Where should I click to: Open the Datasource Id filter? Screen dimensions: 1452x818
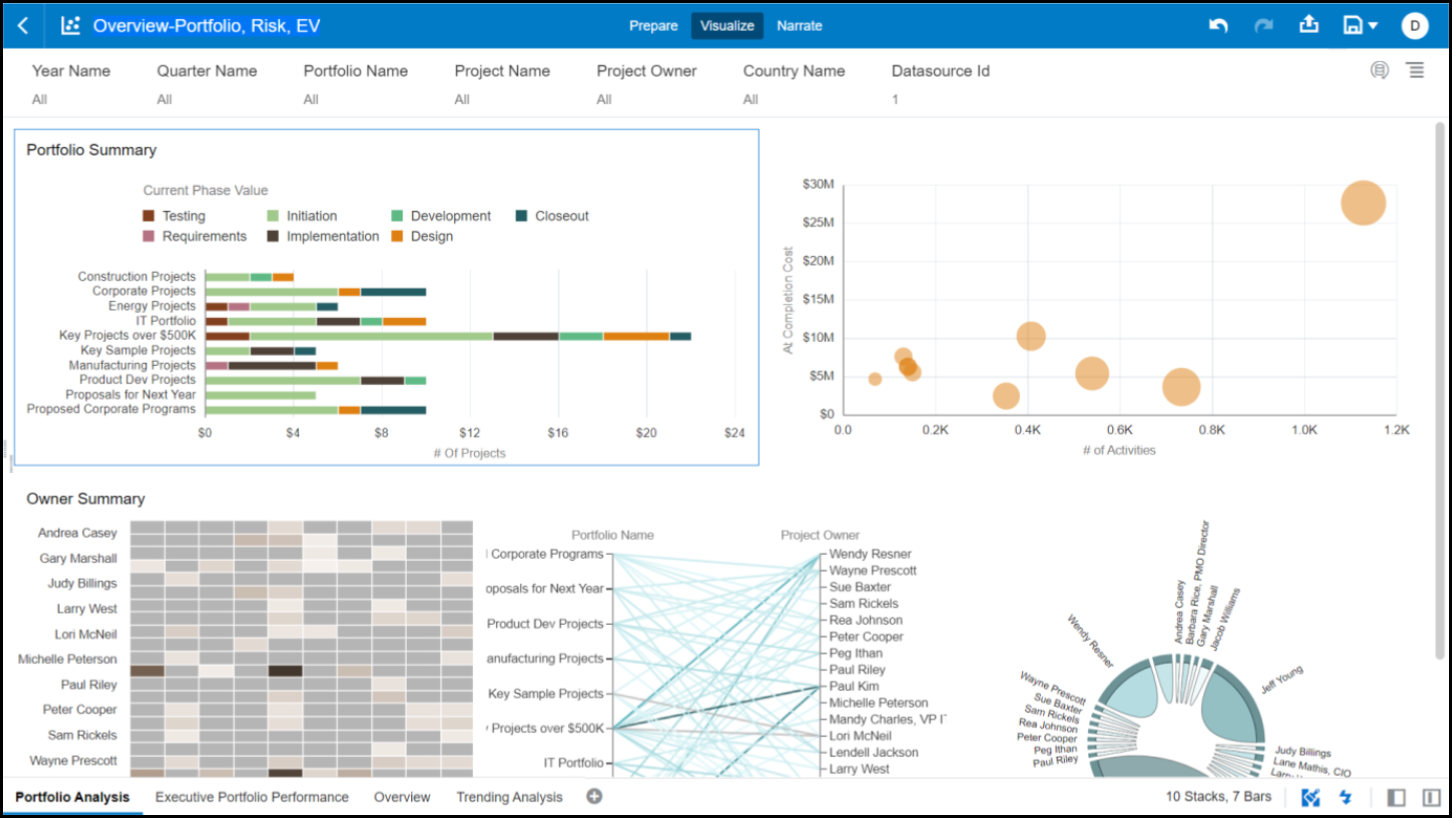[x=941, y=84]
